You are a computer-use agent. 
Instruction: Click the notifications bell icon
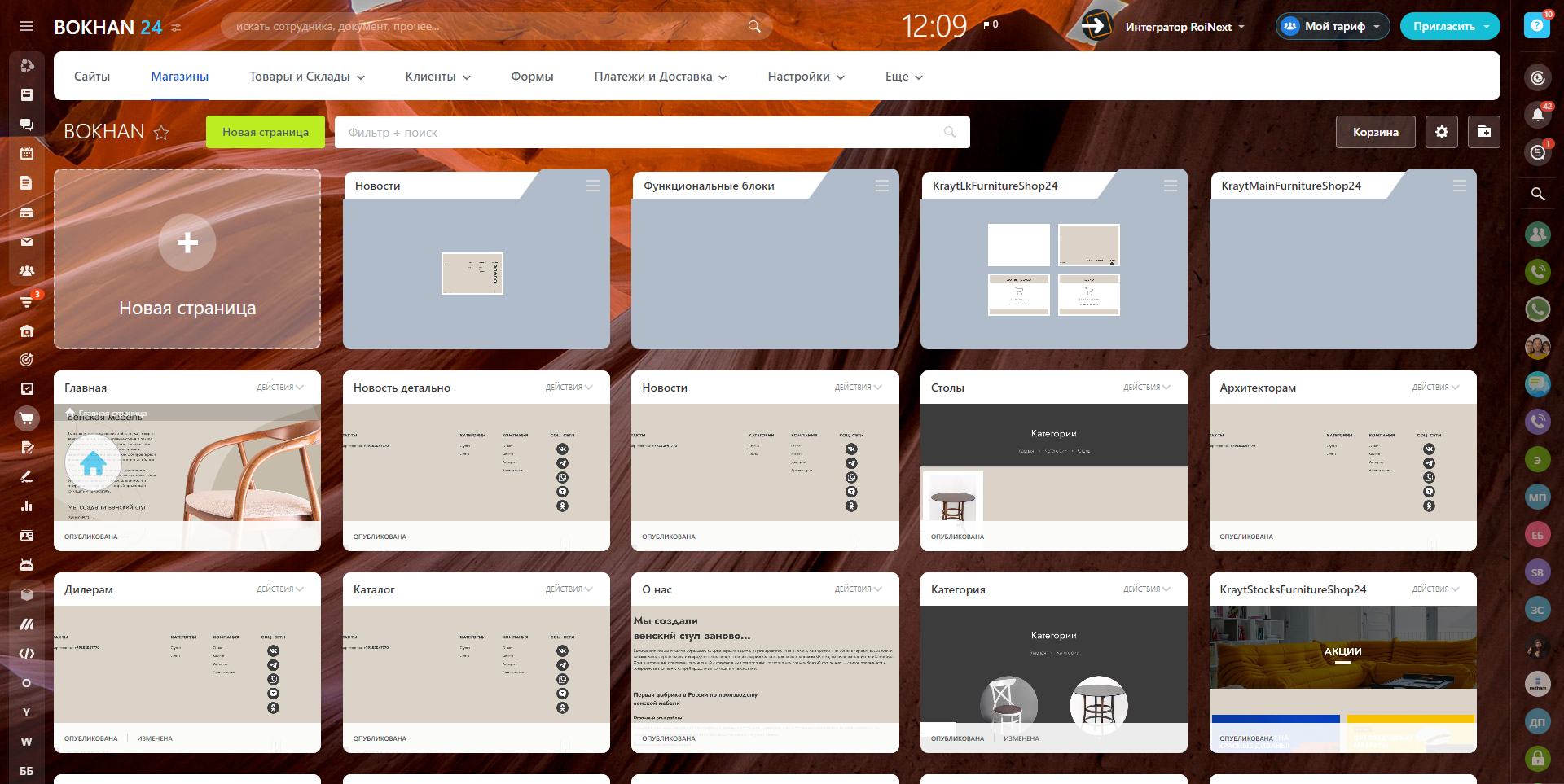(1537, 115)
